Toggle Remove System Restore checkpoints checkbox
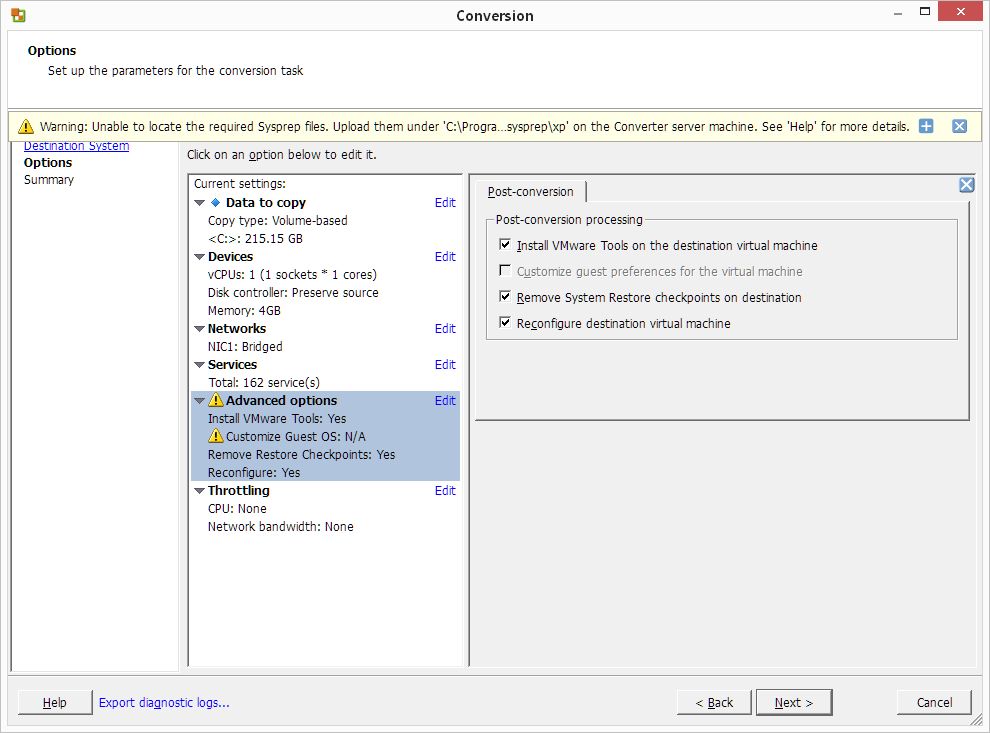Screen dimensions: 990x733 (505, 297)
